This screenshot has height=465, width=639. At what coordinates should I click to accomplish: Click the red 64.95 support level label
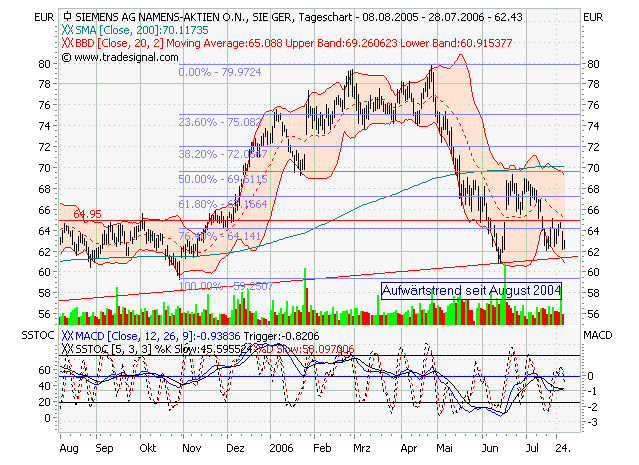click(87, 214)
